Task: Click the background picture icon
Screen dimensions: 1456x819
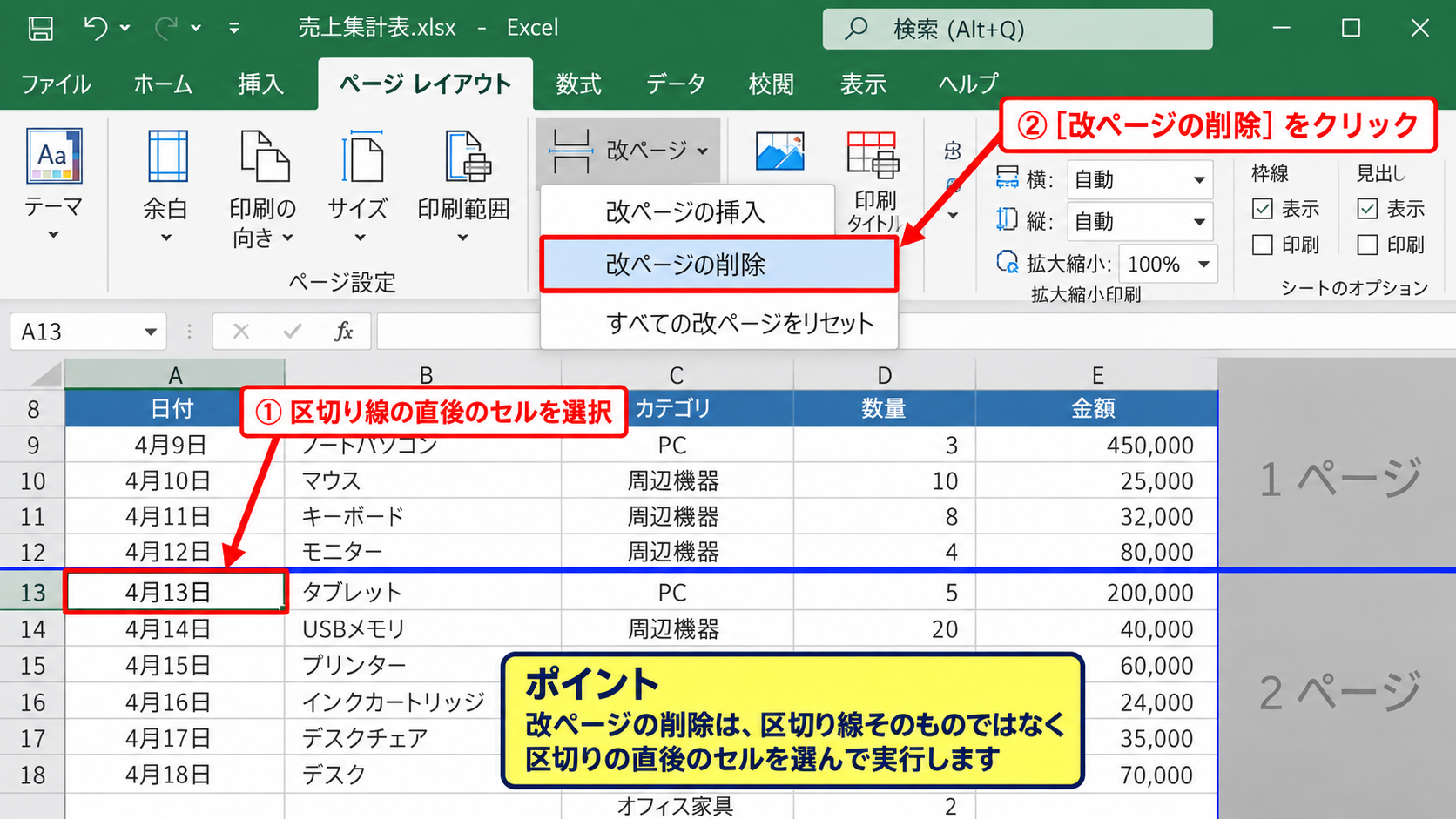Action: coord(779,152)
